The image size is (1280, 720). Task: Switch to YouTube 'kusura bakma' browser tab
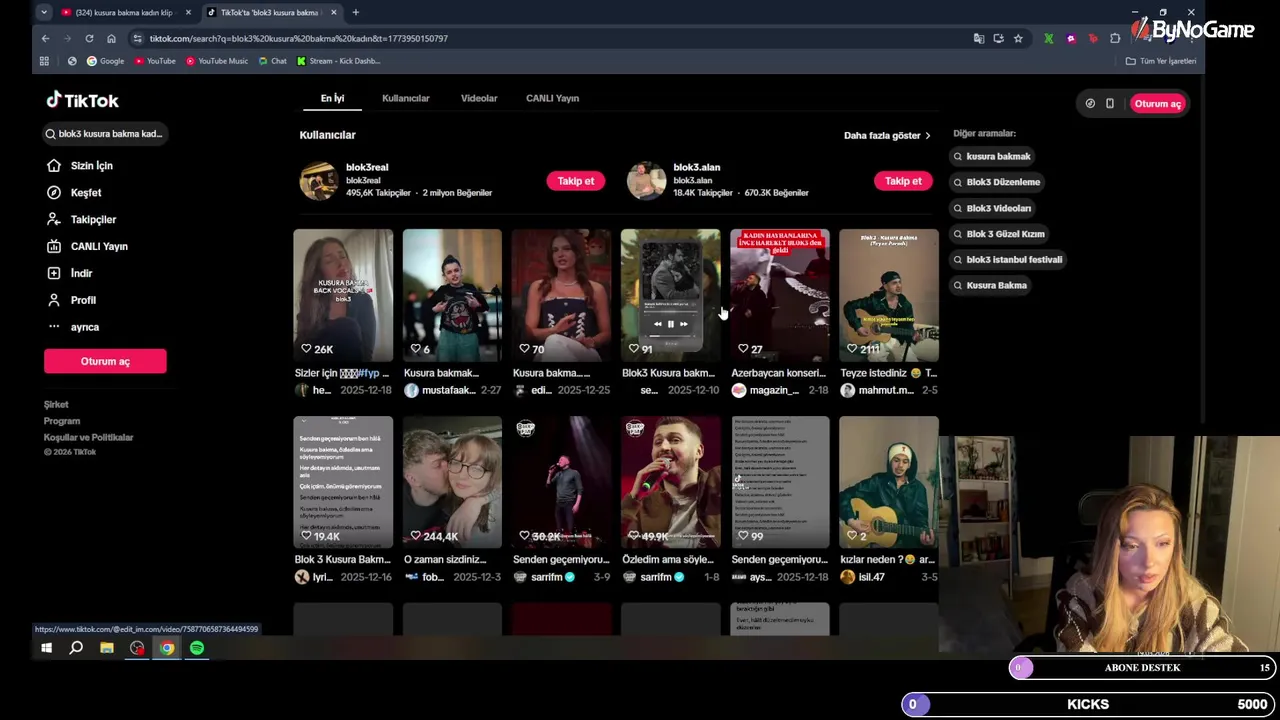point(124,12)
